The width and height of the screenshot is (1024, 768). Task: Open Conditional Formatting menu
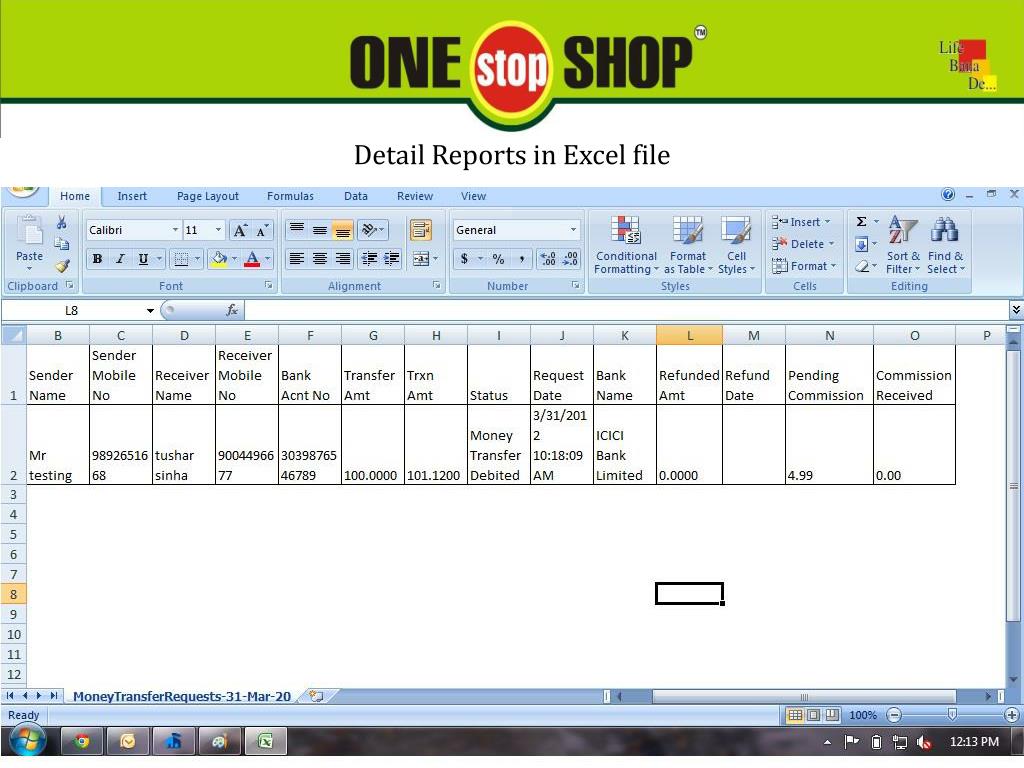click(626, 246)
